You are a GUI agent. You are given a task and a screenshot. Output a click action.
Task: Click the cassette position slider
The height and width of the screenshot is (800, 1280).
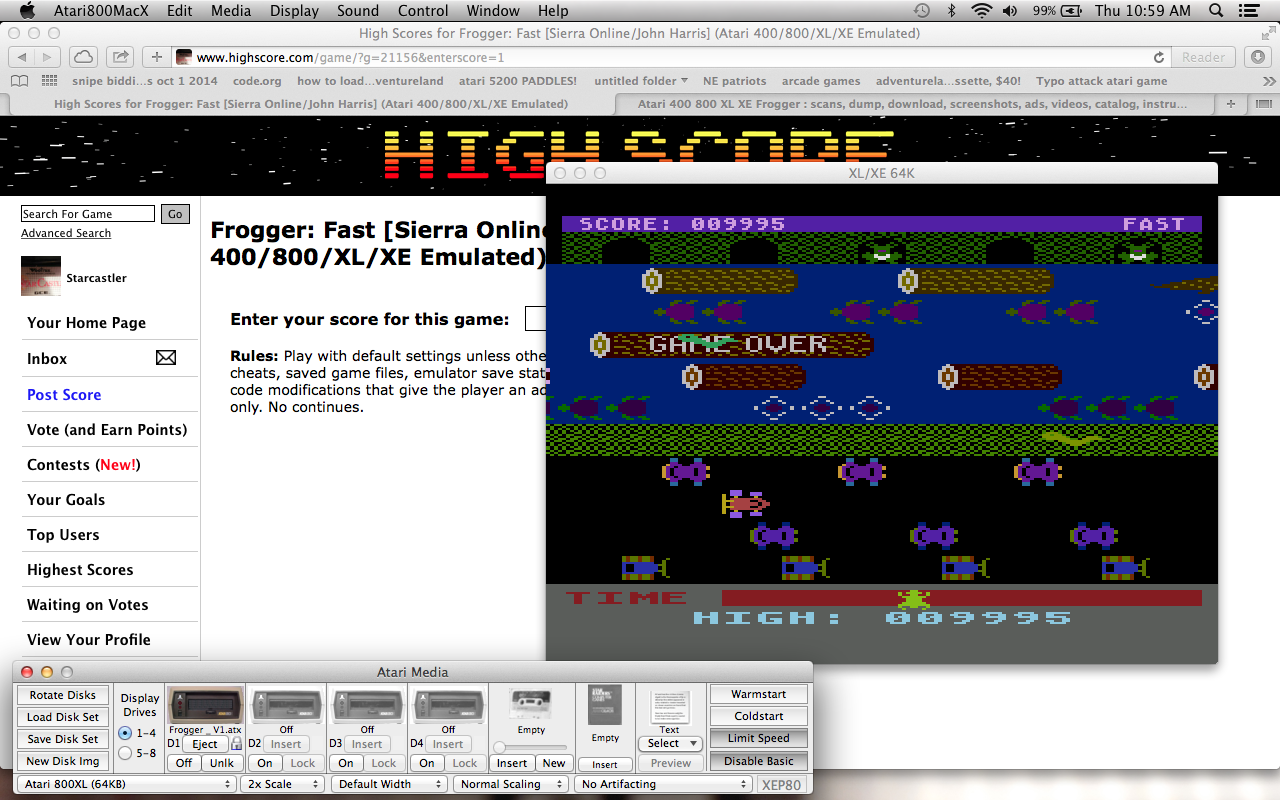tap(531, 747)
